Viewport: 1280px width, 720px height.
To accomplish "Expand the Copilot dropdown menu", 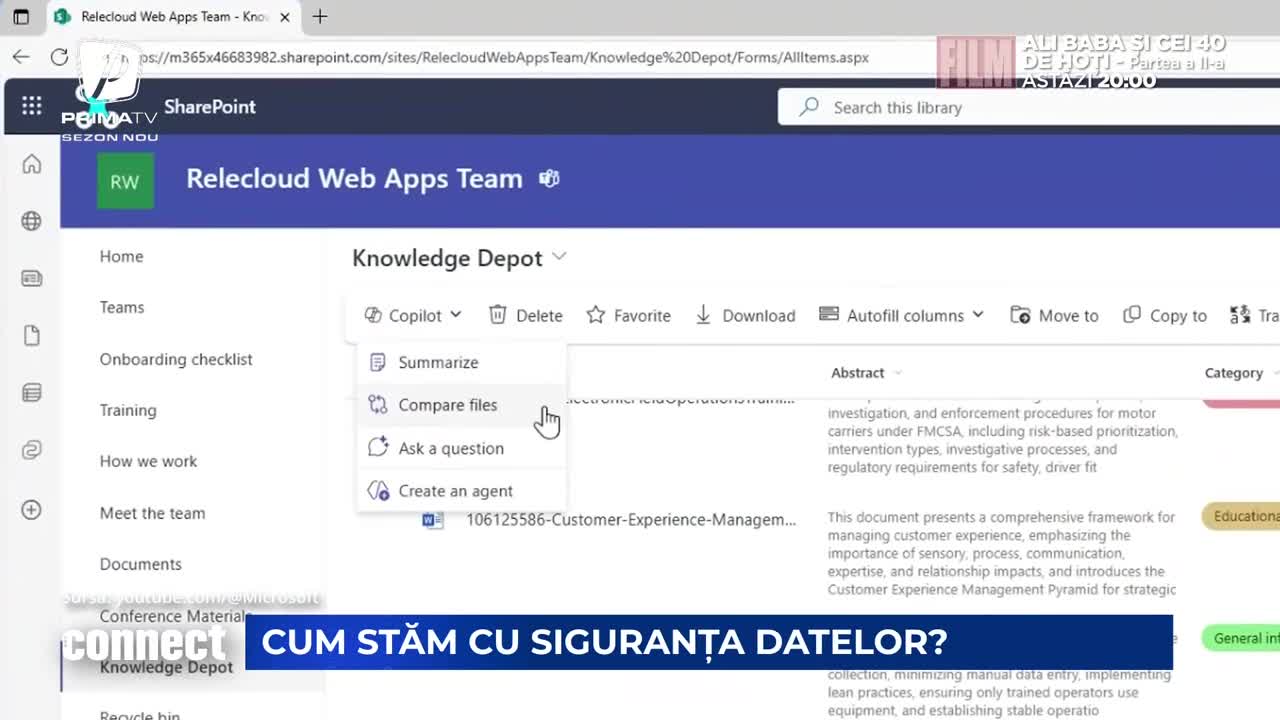I will 413,316.
